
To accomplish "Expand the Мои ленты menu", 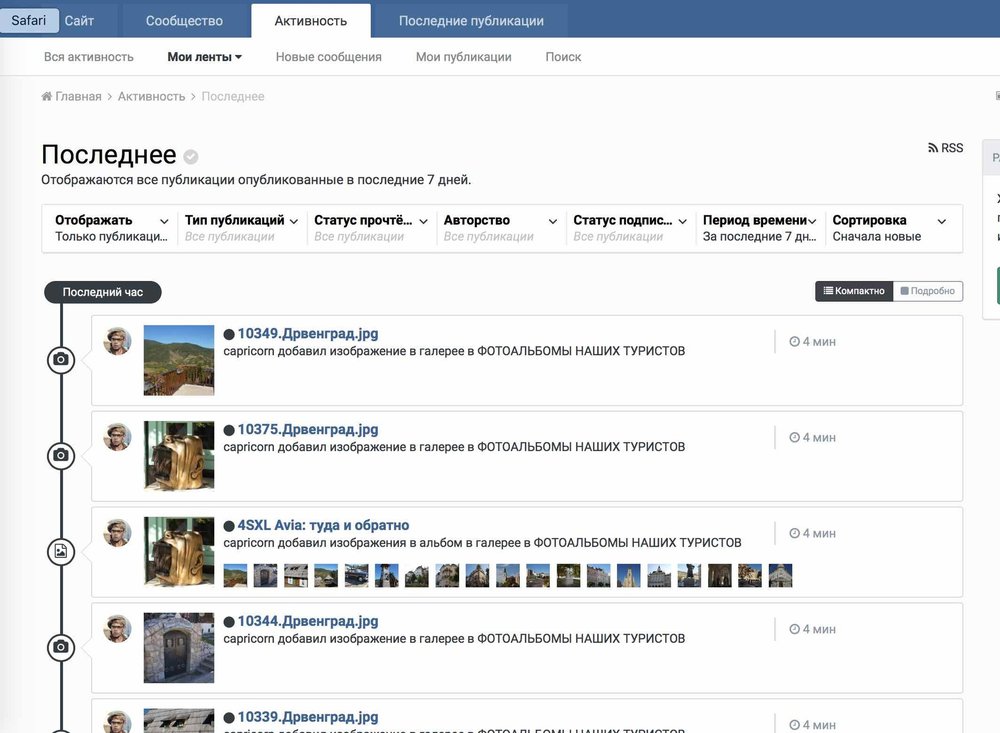I will 204,57.
